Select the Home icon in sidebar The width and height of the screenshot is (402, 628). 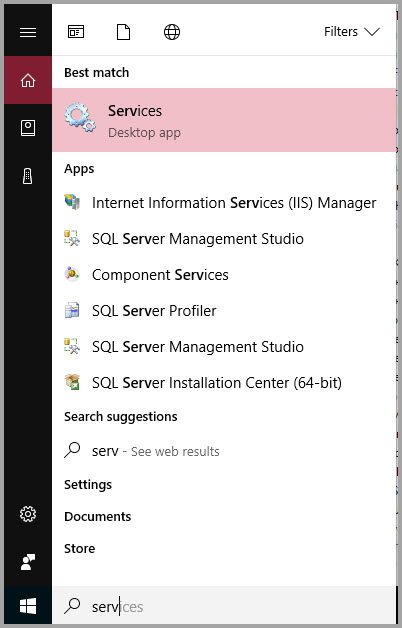click(28, 80)
